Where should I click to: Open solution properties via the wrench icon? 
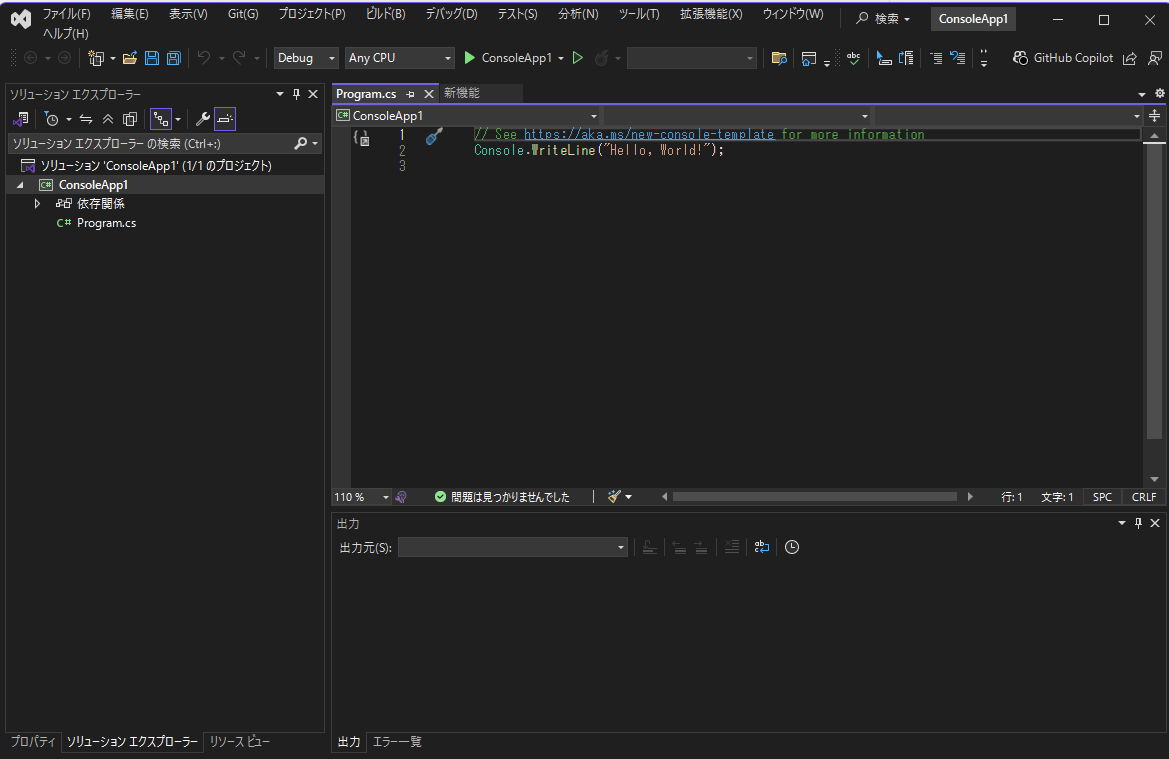(202, 119)
